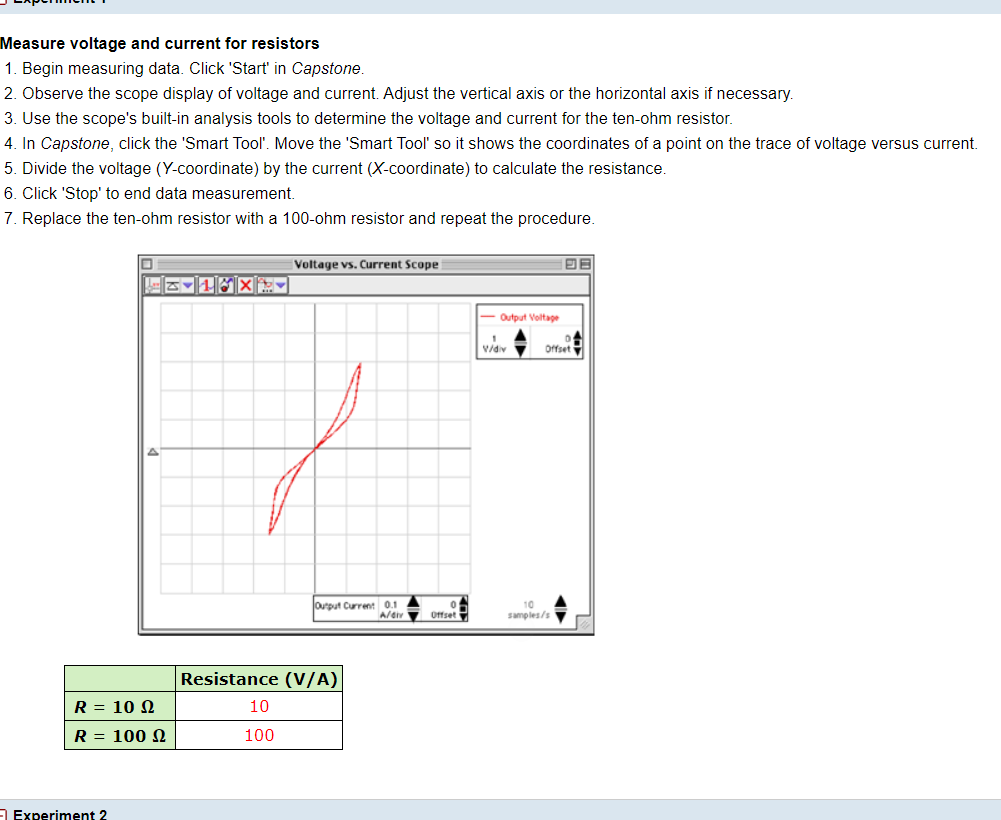Increase samples/s rate with up arrow
This screenshot has width=1001, height=820.
click(x=561, y=602)
